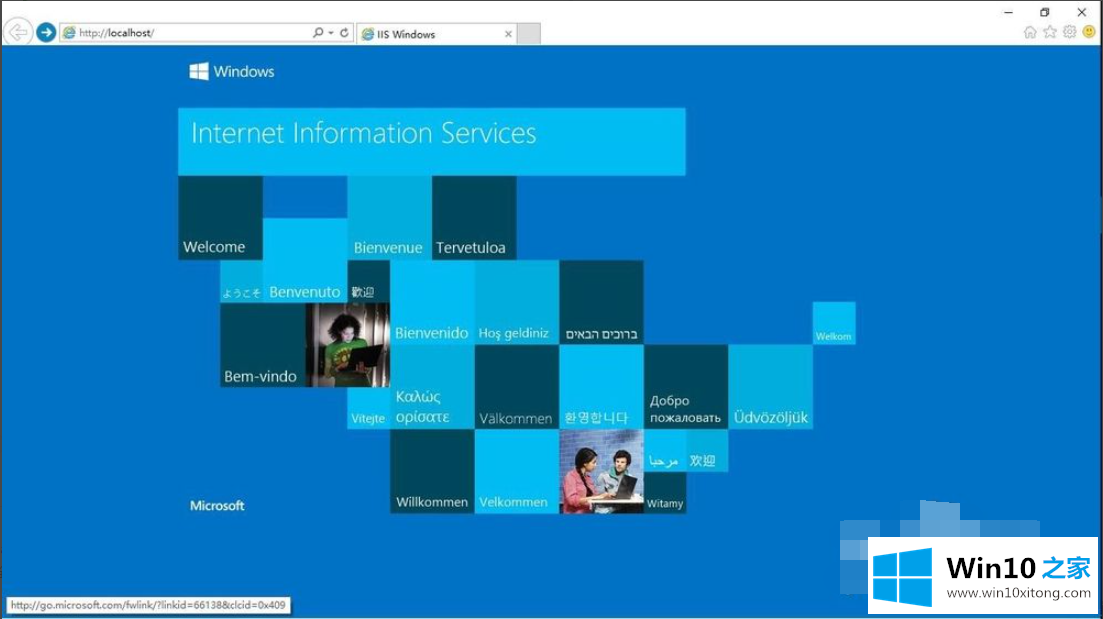Image resolution: width=1103 pixels, height=619 pixels.
Task: Click the Hoş geldiniz tile
Action: click(517, 302)
